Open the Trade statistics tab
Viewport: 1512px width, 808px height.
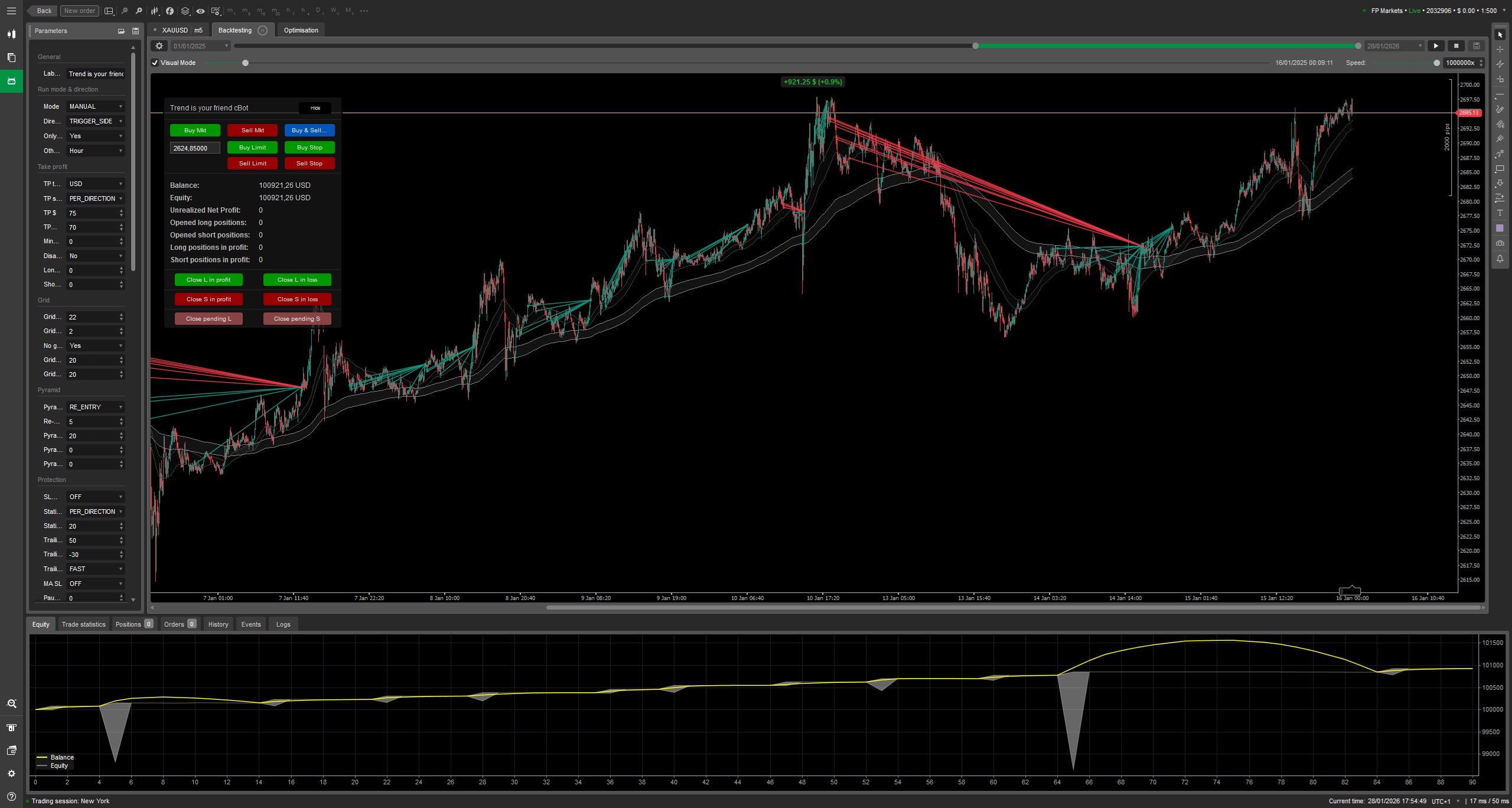(83, 624)
